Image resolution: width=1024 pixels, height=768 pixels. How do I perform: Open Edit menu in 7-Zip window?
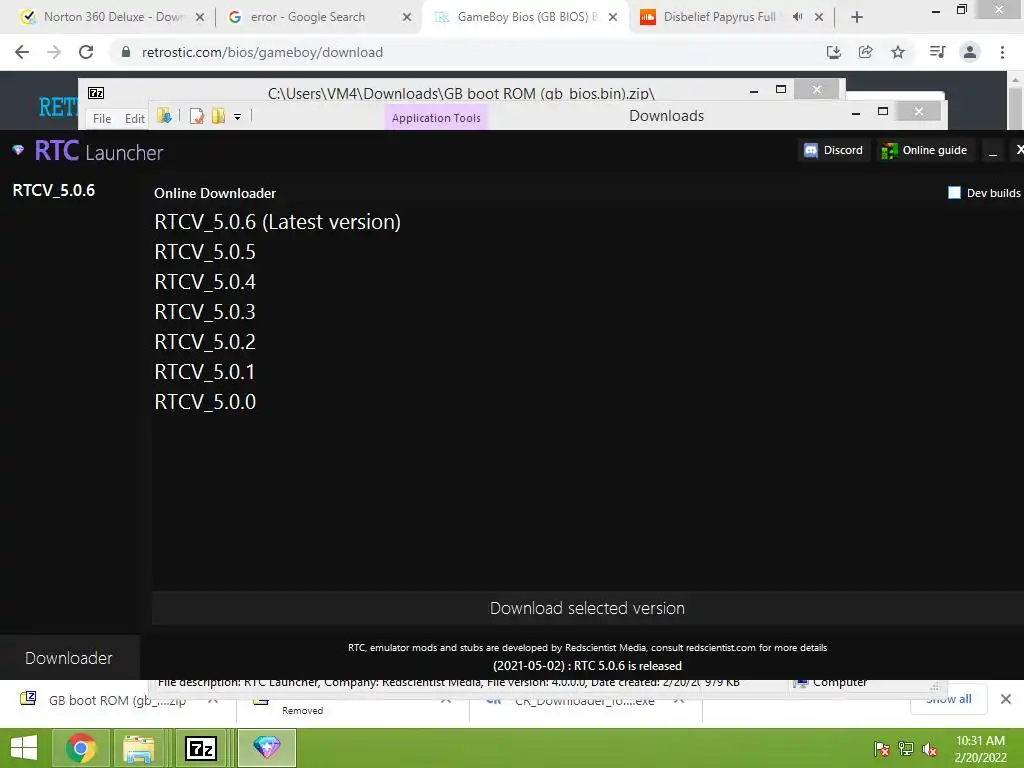point(135,119)
